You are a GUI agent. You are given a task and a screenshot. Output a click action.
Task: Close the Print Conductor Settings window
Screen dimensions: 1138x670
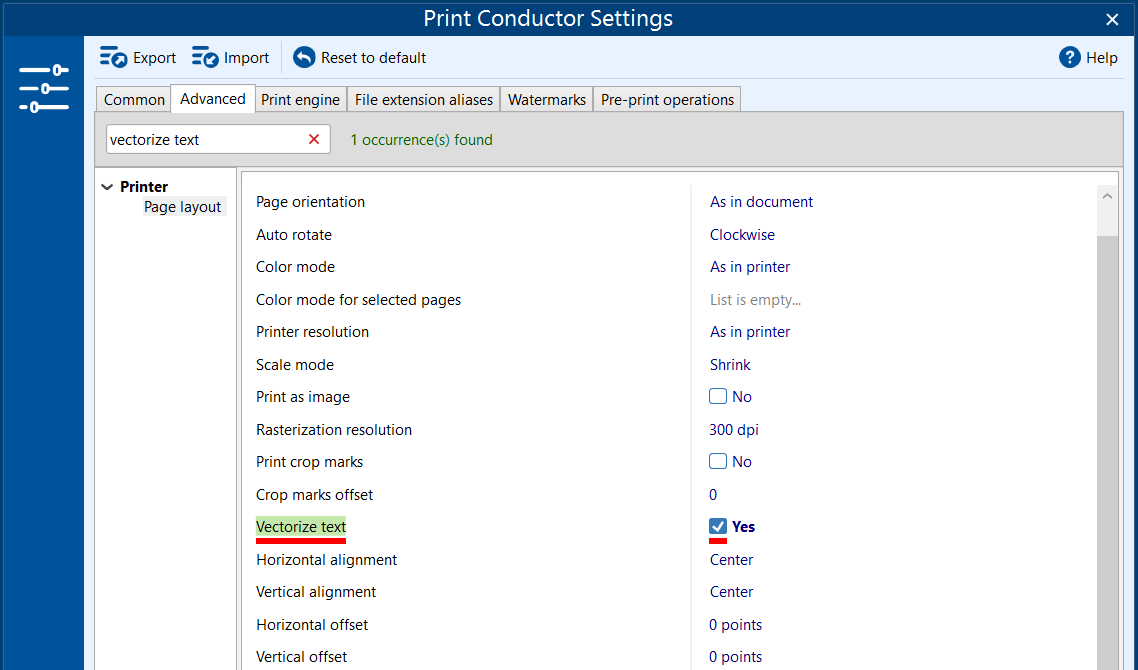click(1112, 19)
